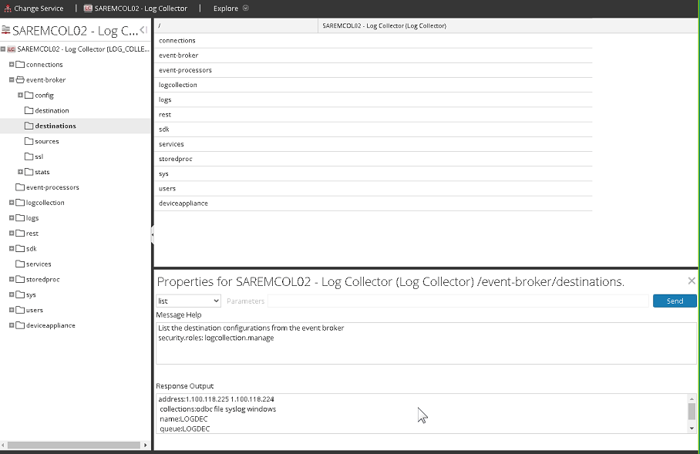Screen dimensions: 700x454
Task: Expand the storedproc tree node
Action: pos(12,279)
